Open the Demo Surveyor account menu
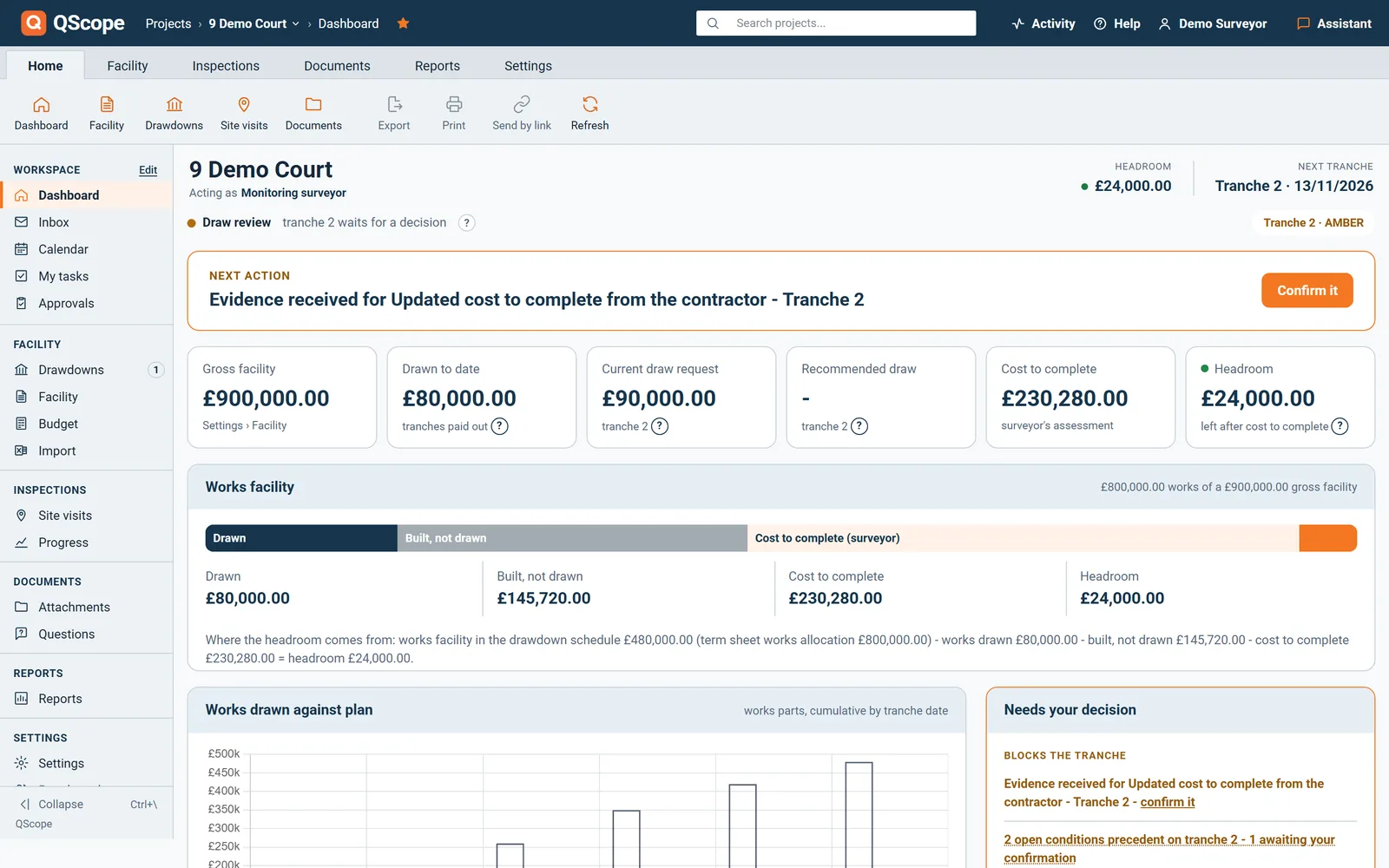 [1213, 23]
